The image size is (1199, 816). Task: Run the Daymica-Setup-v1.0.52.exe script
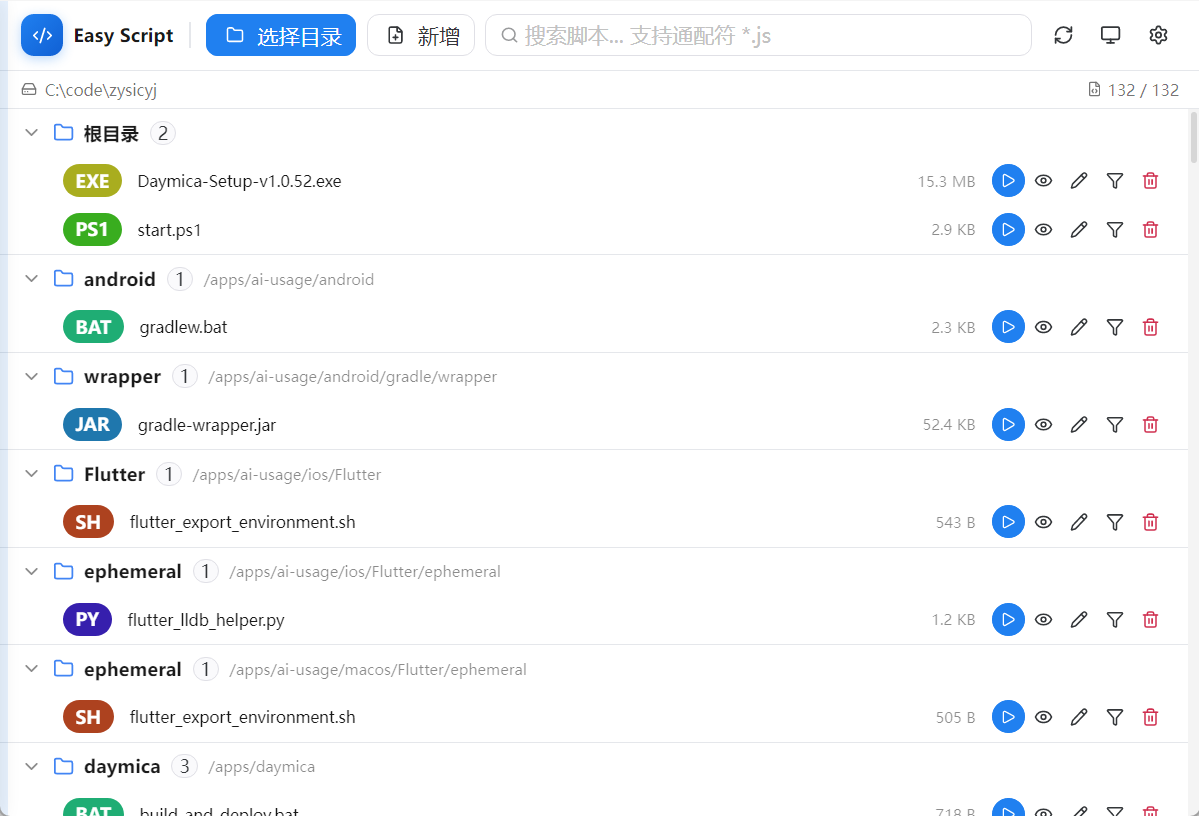tap(1008, 180)
